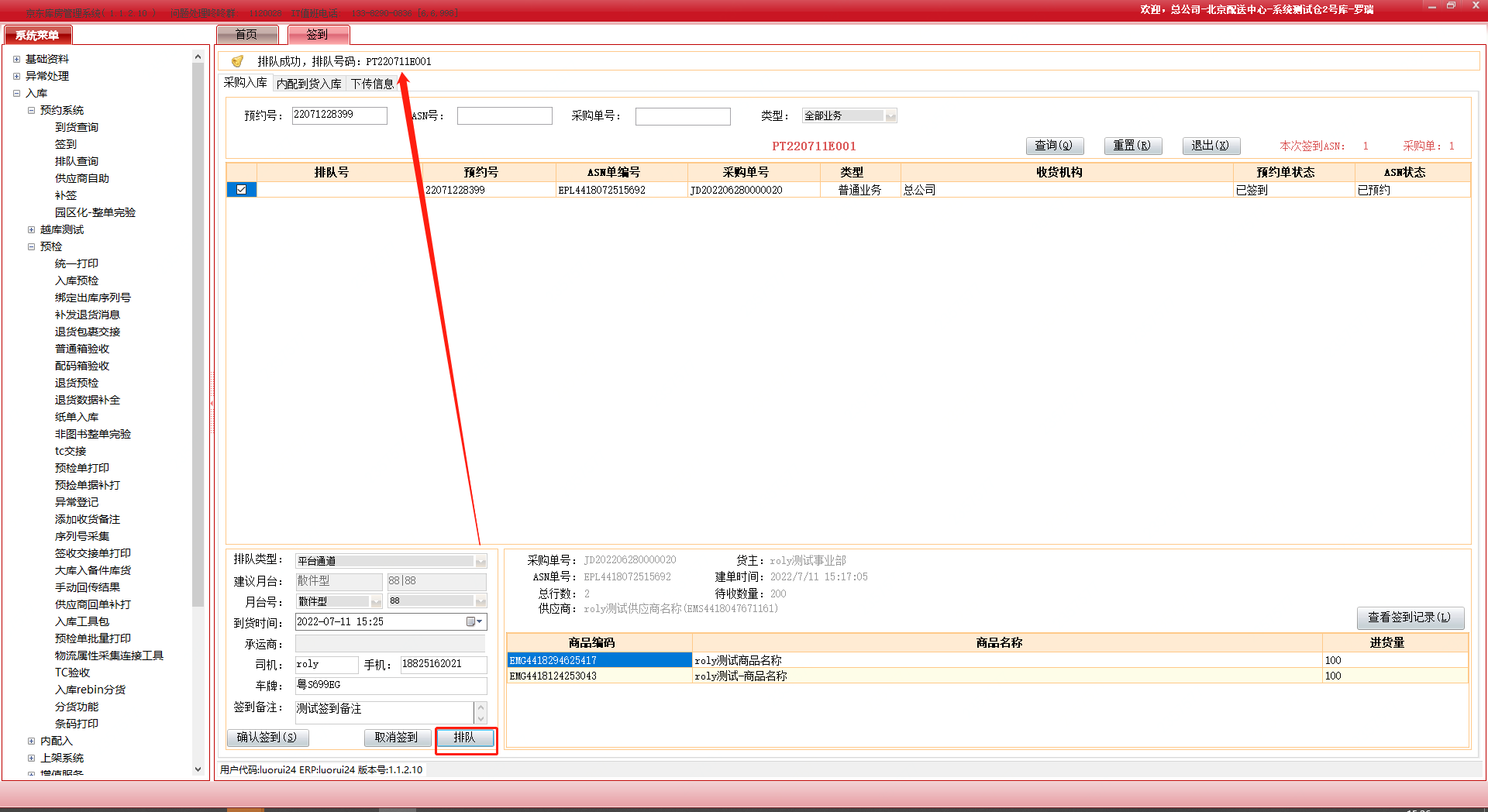Tick the checkbox for reservation 22071228399
1488x812 pixels.
click(242, 190)
